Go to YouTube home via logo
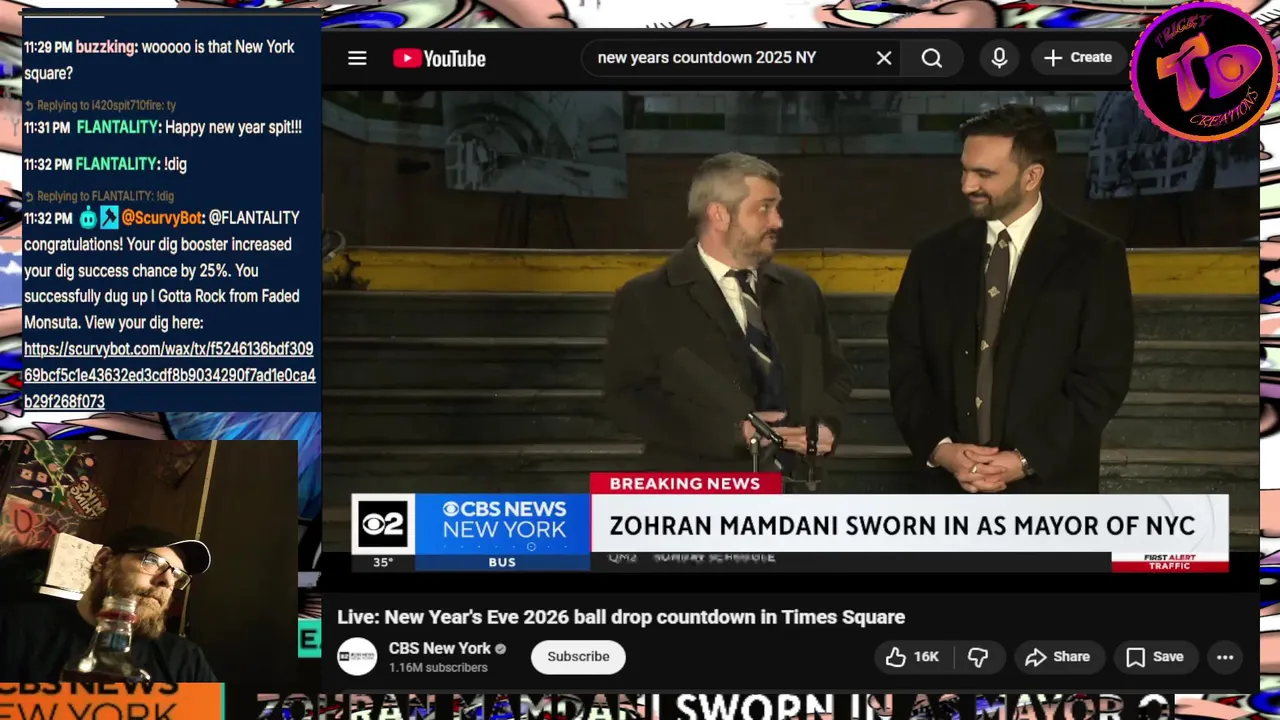The width and height of the screenshot is (1280, 720). (x=439, y=58)
